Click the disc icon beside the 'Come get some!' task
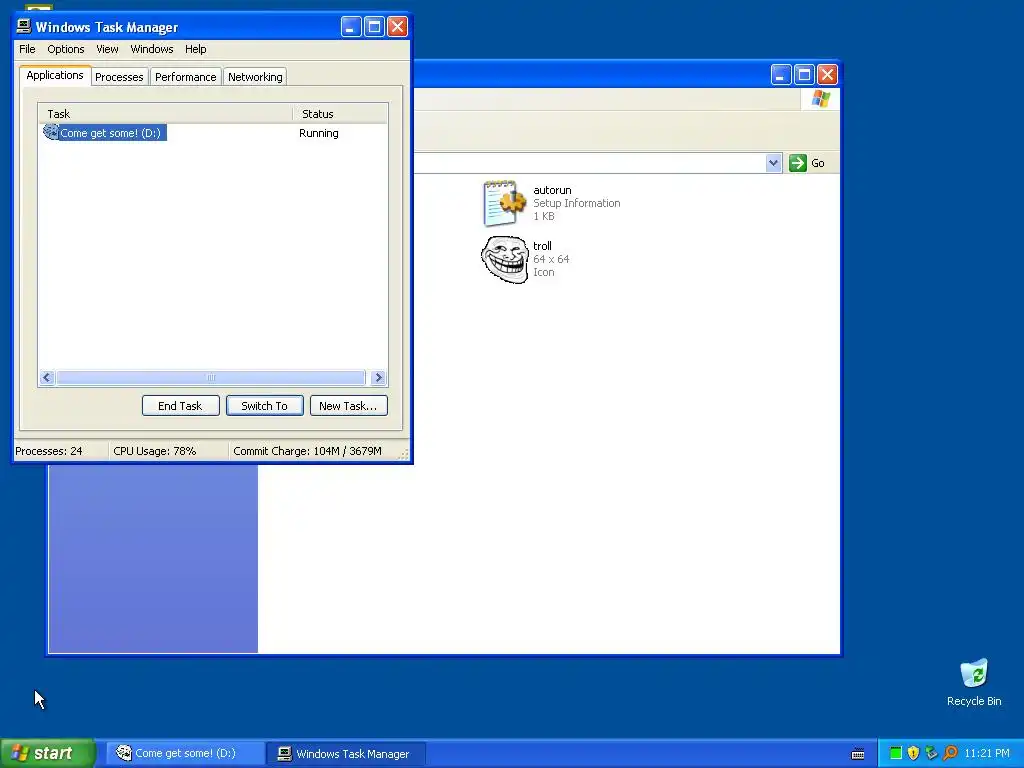1024x768 pixels. pyautogui.click(x=50, y=132)
